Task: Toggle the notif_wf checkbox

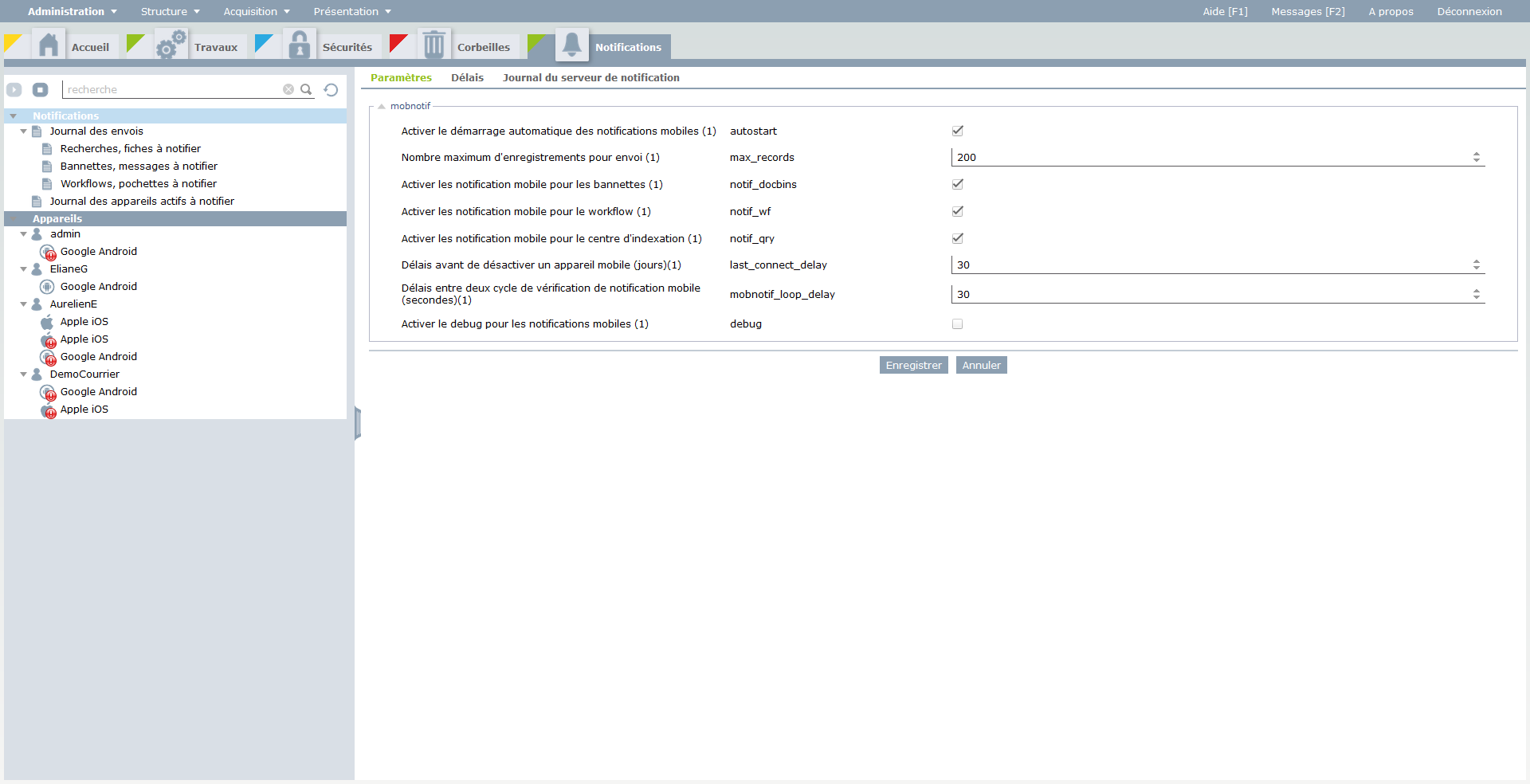Action: [x=958, y=211]
